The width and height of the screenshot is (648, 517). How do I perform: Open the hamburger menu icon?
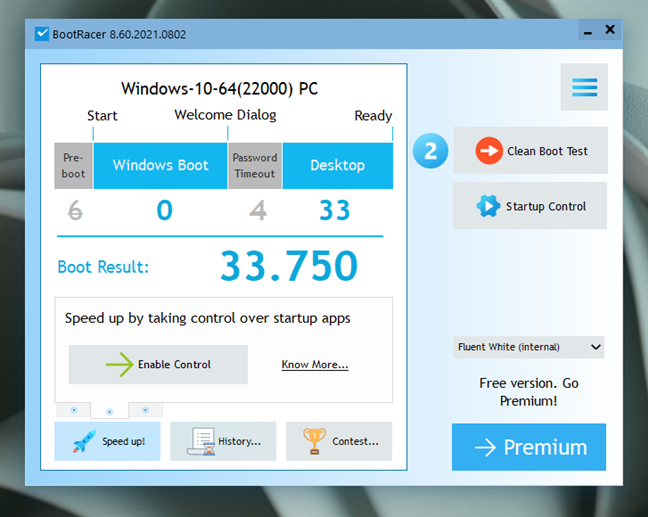[x=584, y=87]
